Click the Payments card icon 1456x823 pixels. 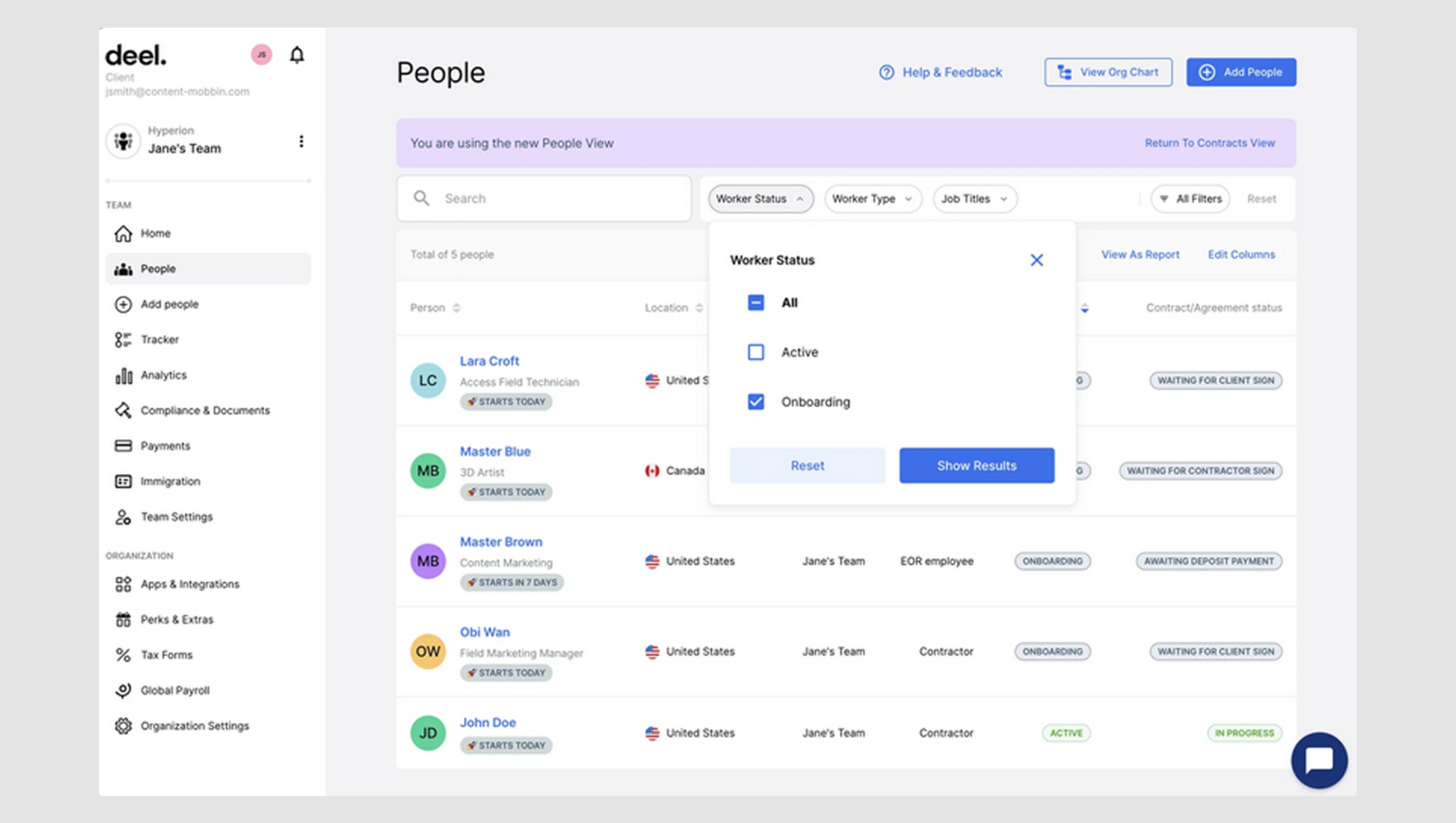(x=123, y=446)
